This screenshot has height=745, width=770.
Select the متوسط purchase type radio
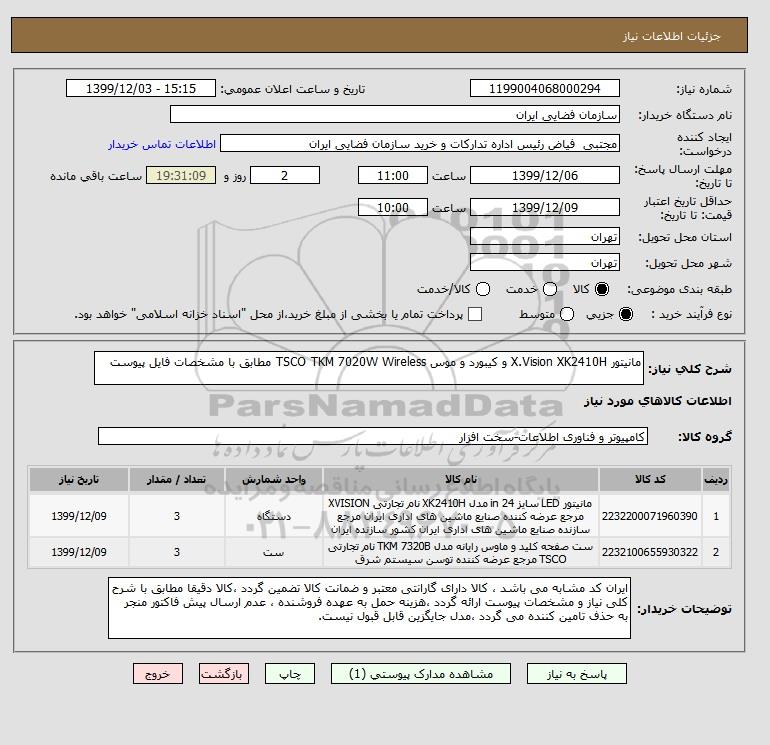coord(567,314)
